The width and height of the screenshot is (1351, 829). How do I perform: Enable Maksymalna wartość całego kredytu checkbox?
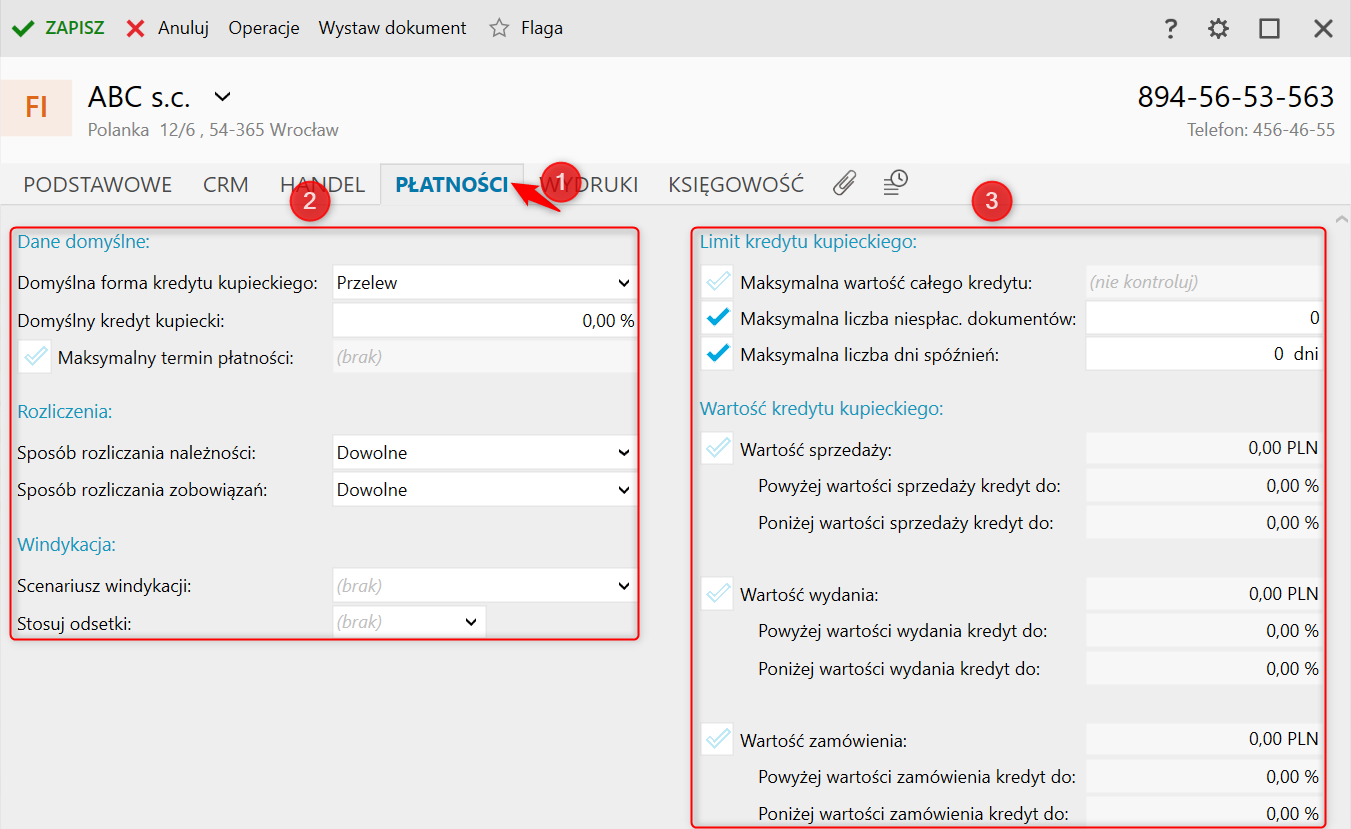pos(717,282)
